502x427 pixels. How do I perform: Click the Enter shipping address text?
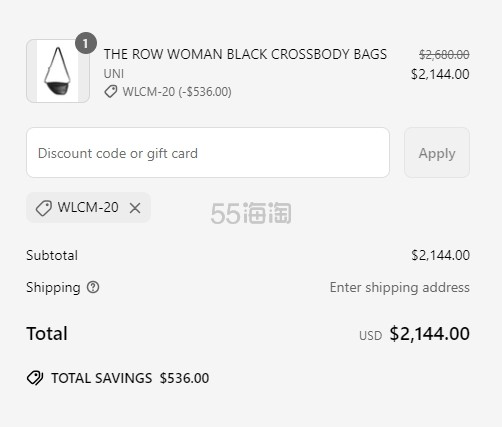(400, 287)
